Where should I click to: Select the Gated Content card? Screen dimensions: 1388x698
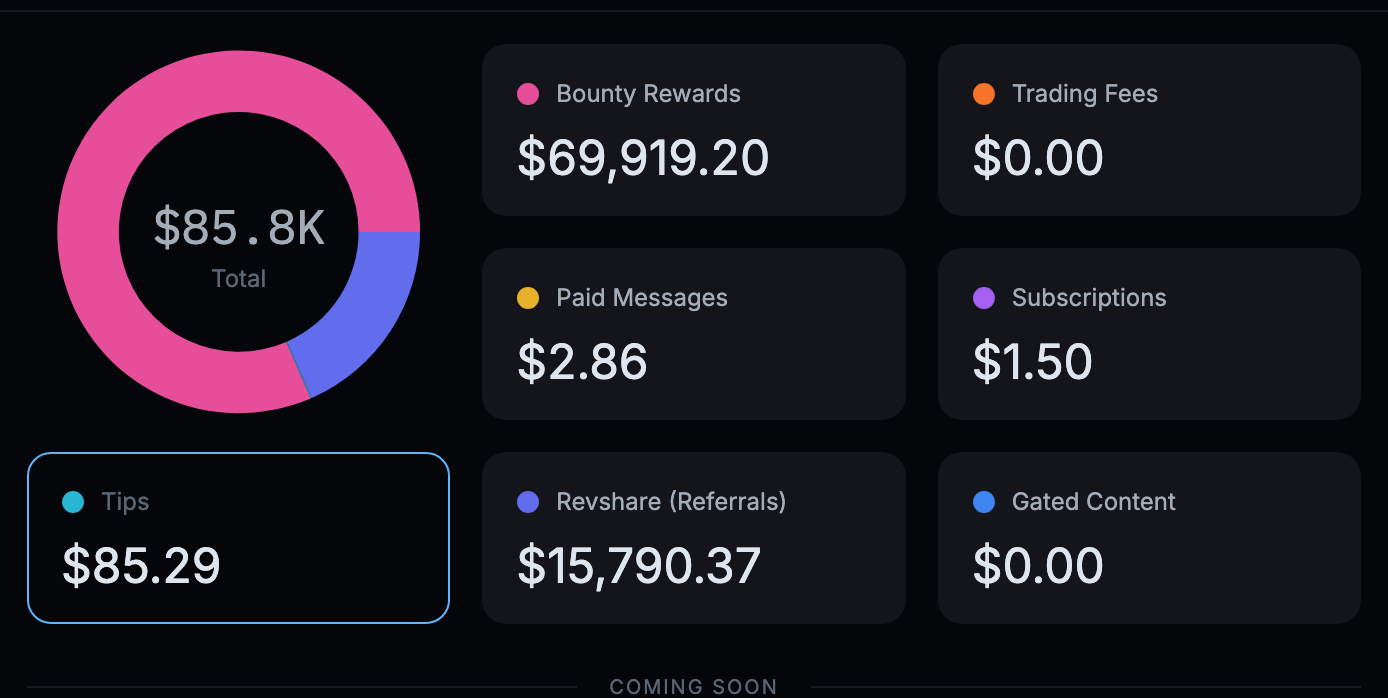pos(1149,538)
